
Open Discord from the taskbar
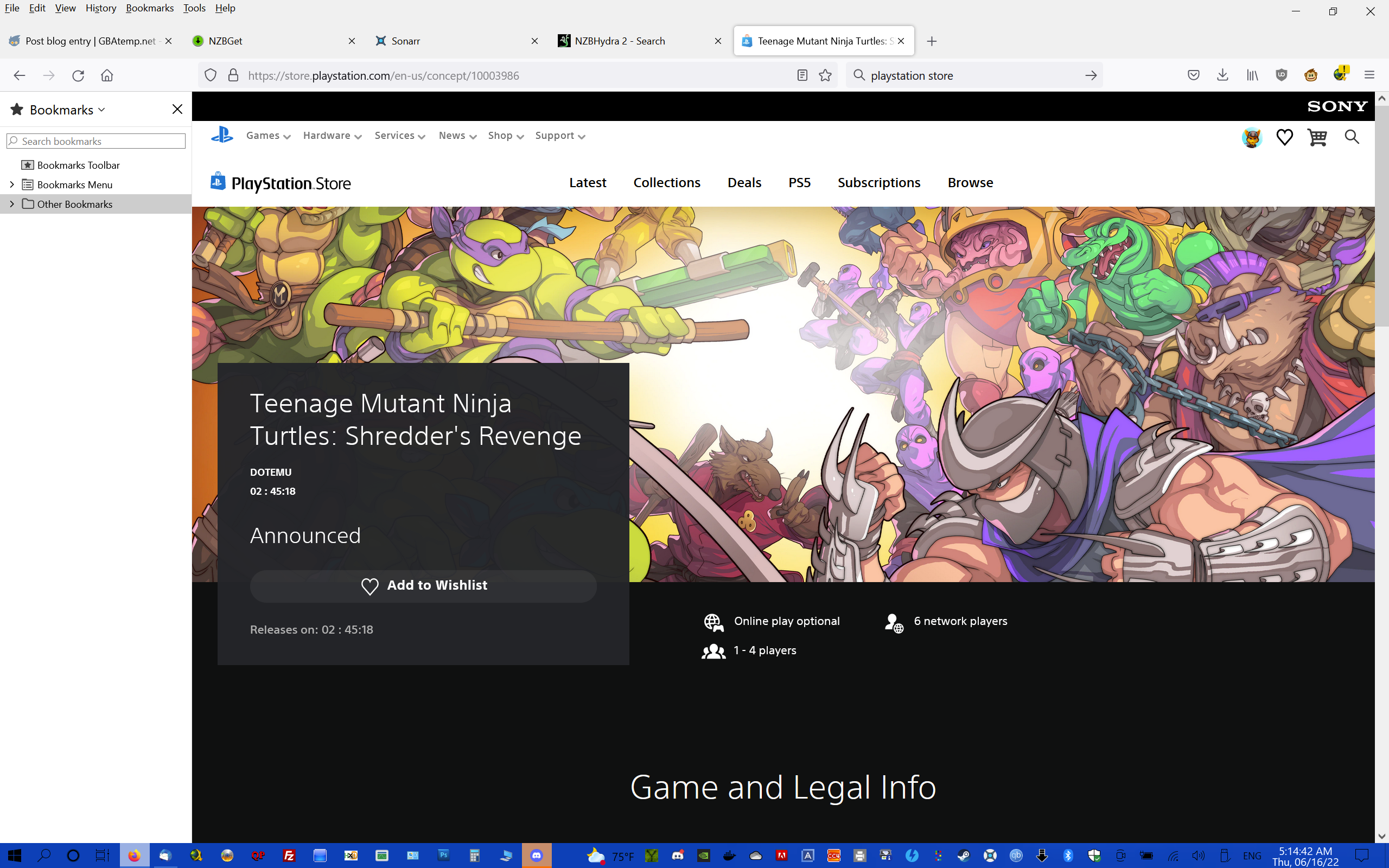coord(537,856)
